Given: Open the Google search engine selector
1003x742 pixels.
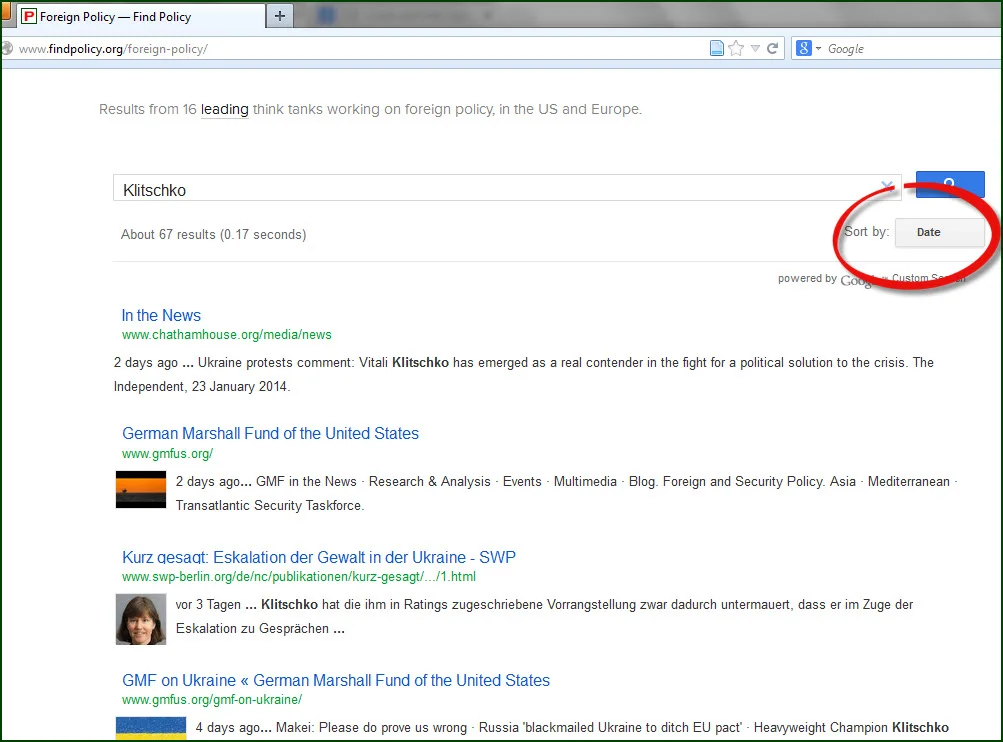Looking at the screenshot, I should (808, 49).
